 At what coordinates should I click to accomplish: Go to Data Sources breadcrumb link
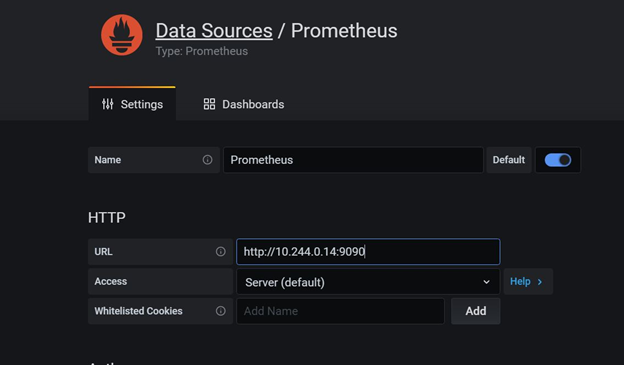click(214, 31)
